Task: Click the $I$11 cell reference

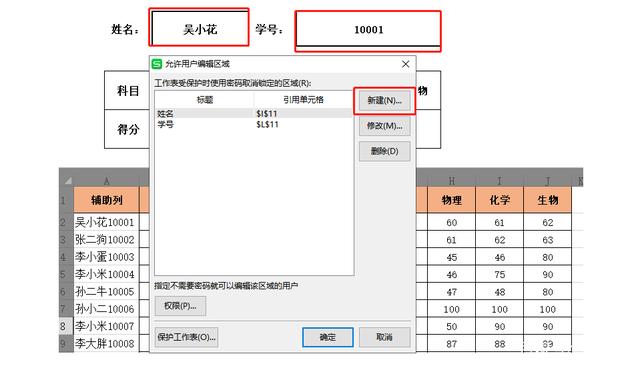Action: (267, 113)
